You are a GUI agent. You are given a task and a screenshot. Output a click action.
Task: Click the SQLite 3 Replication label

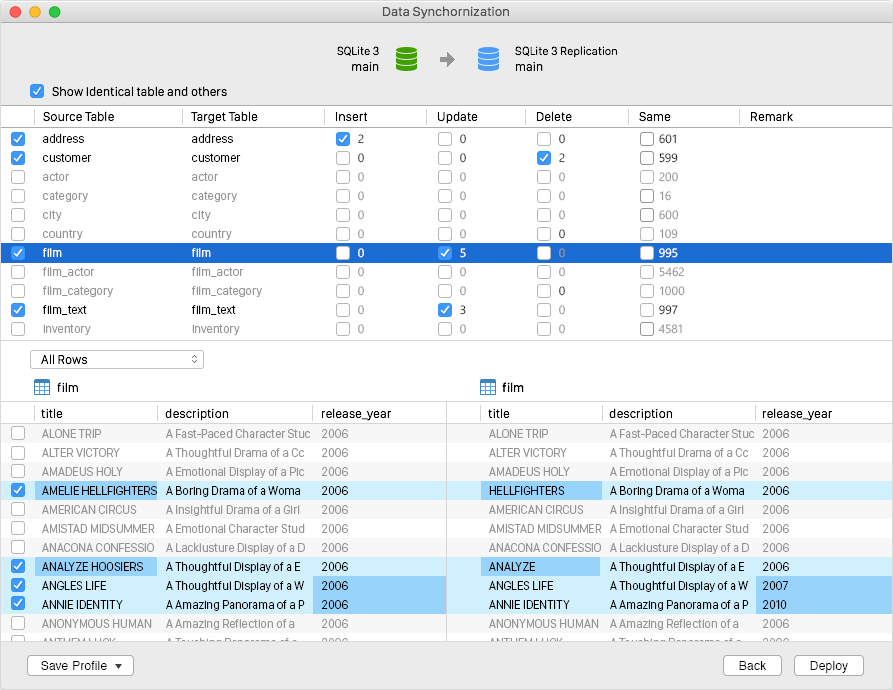(x=566, y=51)
